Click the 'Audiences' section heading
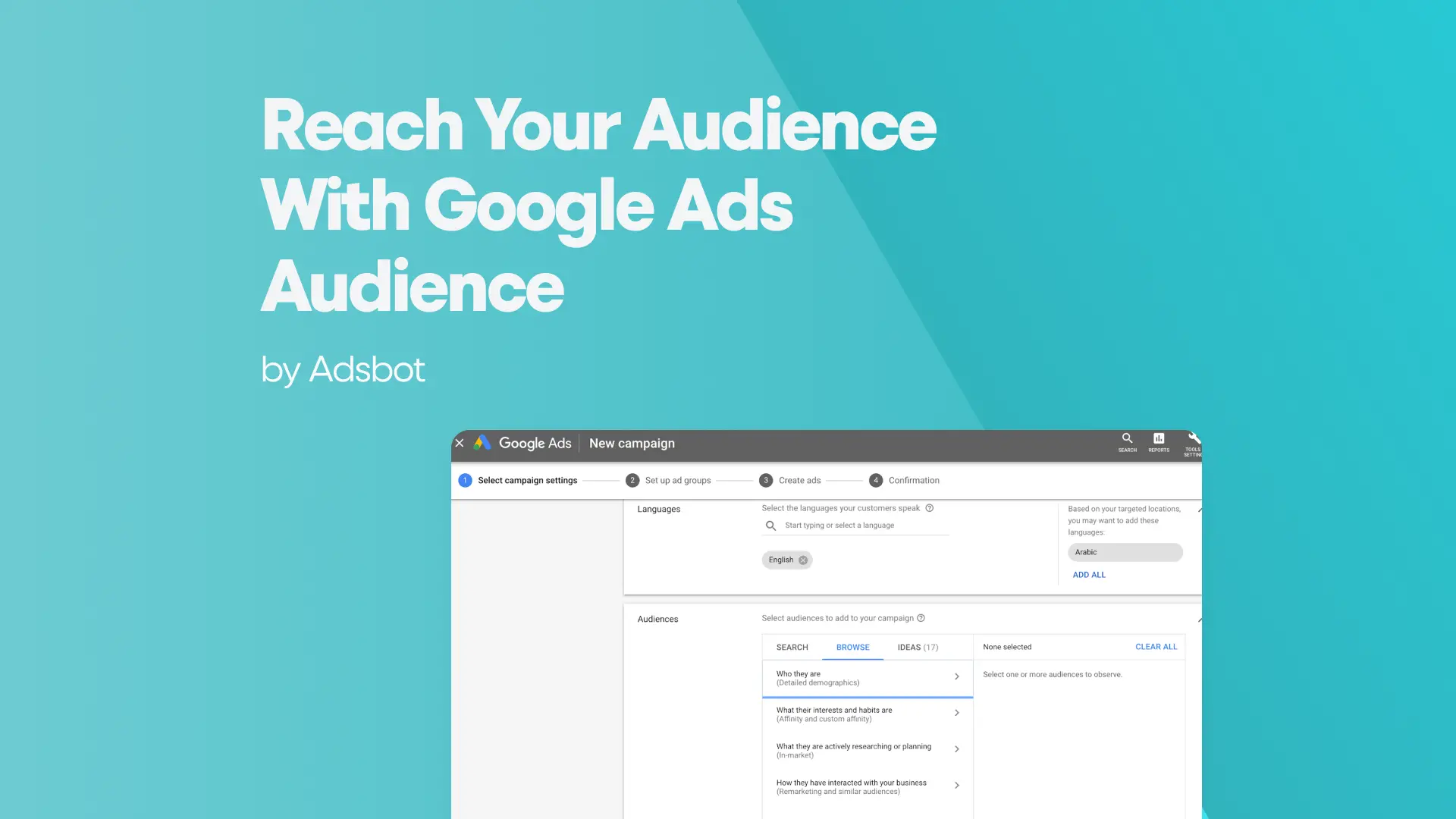Viewport: 1456px width, 819px height. [x=657, y=619]
